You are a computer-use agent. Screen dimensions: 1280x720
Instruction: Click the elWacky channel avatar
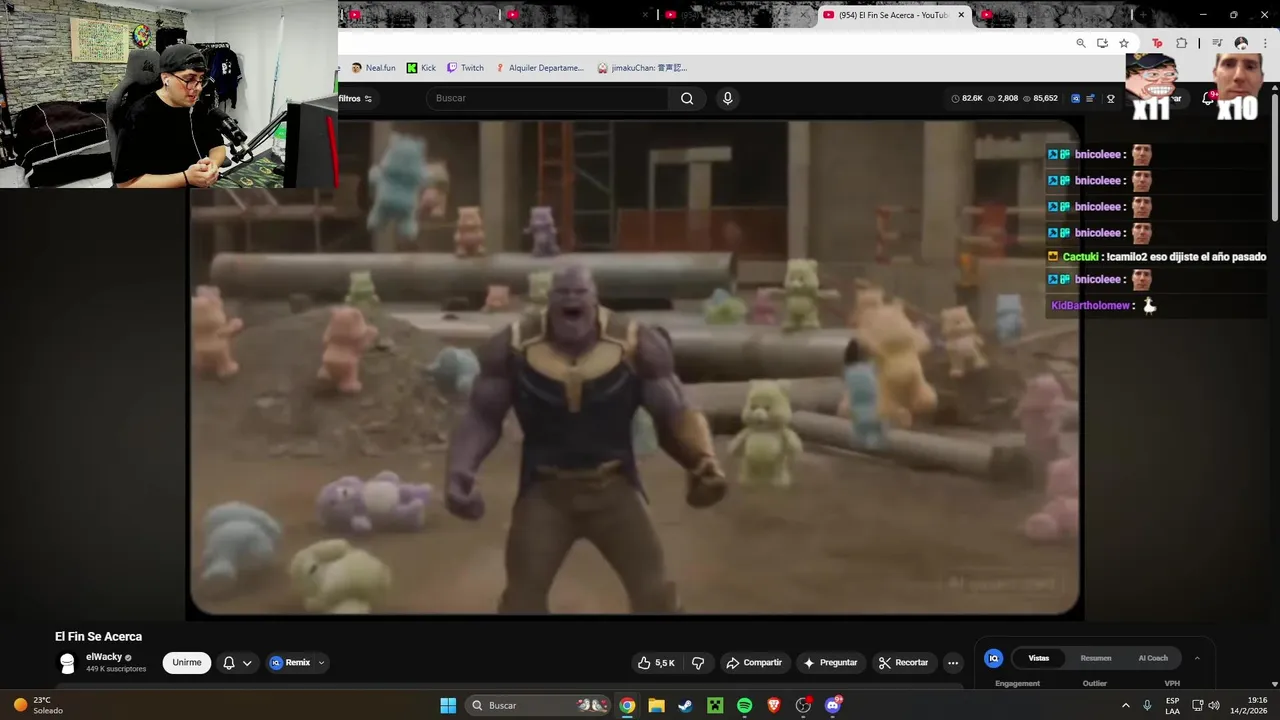coord(67,663)
